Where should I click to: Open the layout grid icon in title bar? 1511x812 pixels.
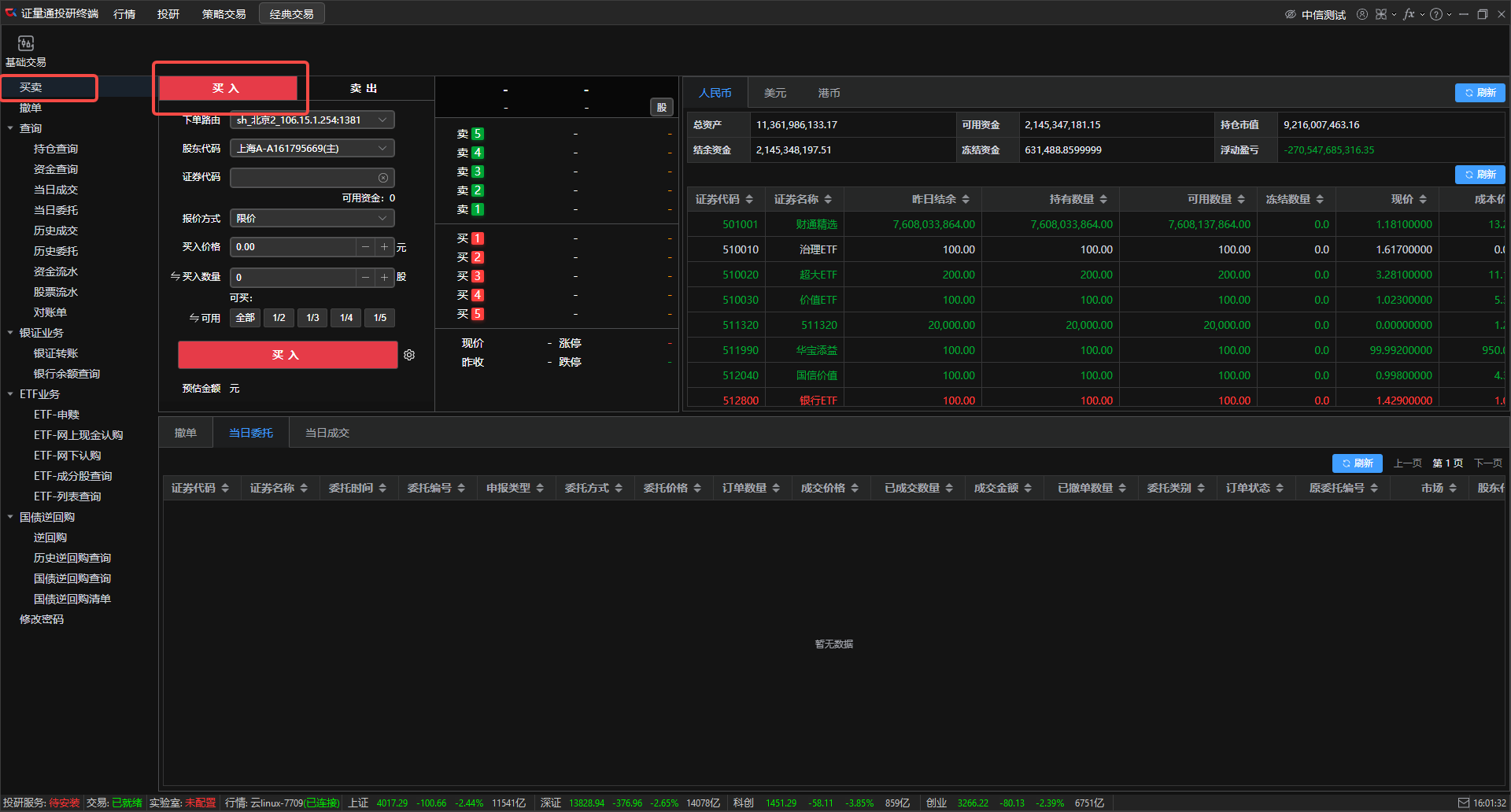pos(1381,14)
